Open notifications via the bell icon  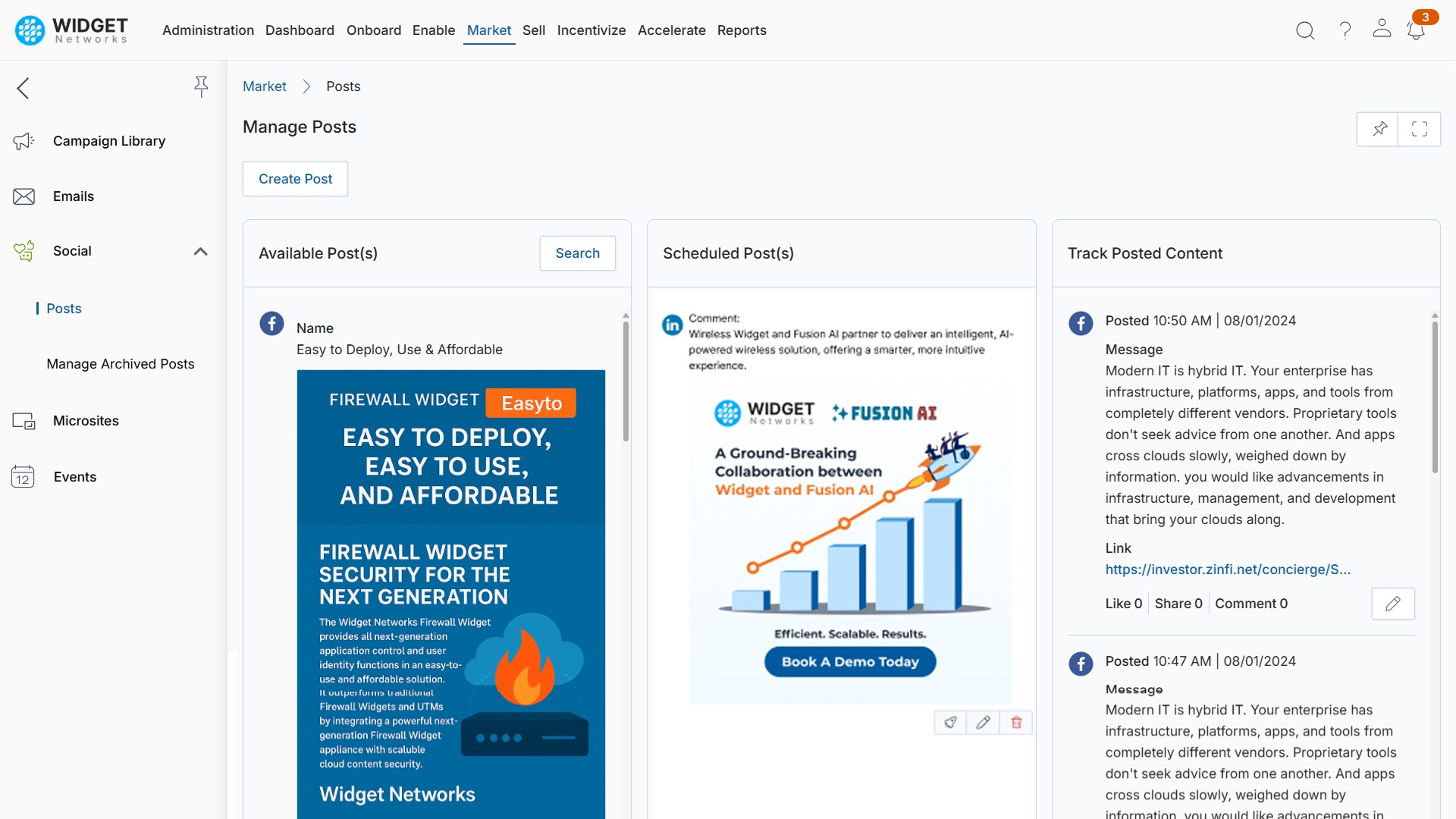coord(1415,30)
